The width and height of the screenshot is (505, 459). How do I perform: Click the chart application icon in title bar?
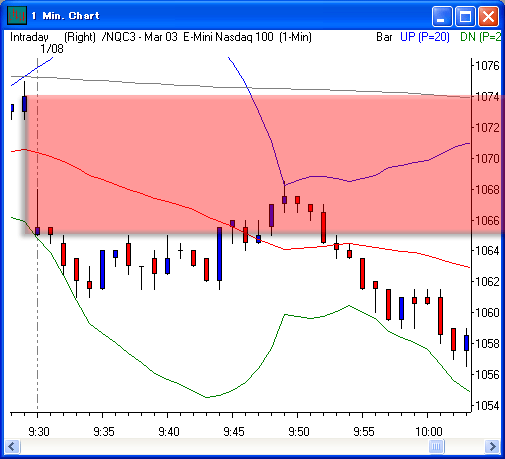click(x=17, y=15)
